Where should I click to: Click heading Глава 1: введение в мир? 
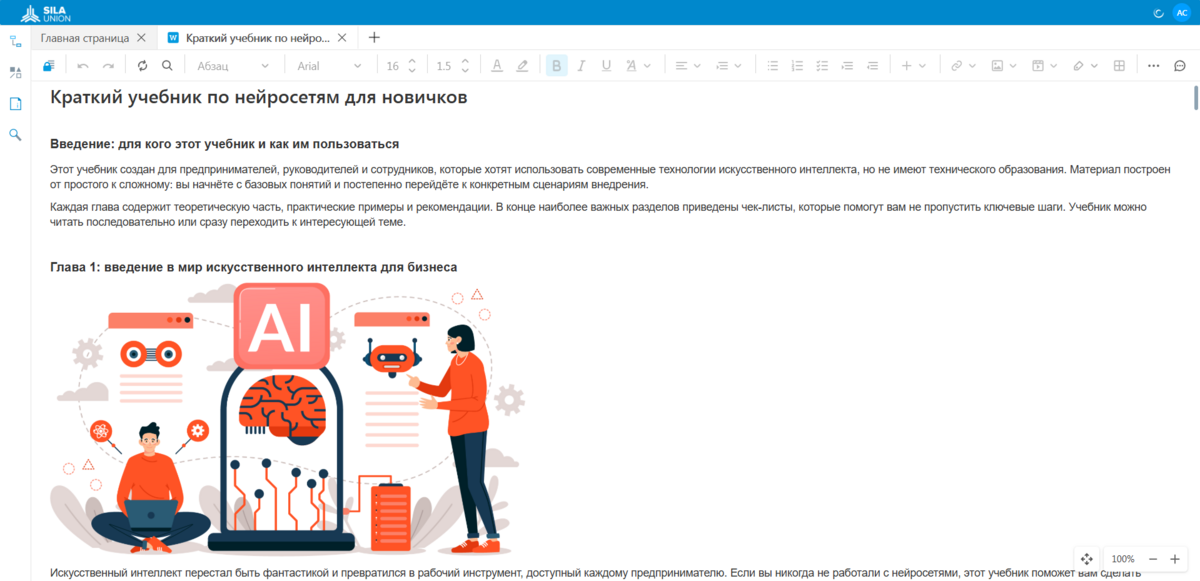[x=254, y=267]
